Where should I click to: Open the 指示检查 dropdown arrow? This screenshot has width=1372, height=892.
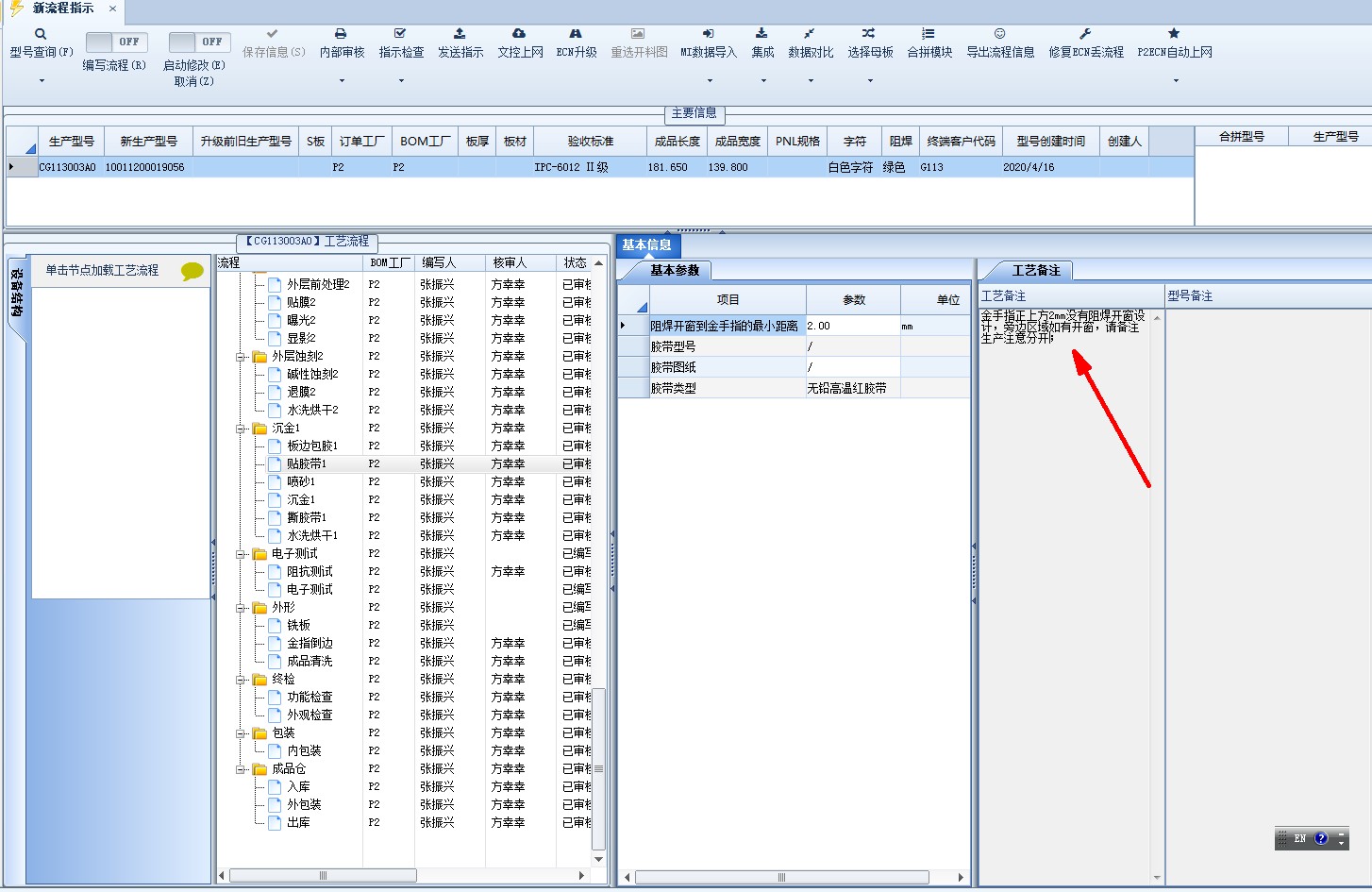401,81
